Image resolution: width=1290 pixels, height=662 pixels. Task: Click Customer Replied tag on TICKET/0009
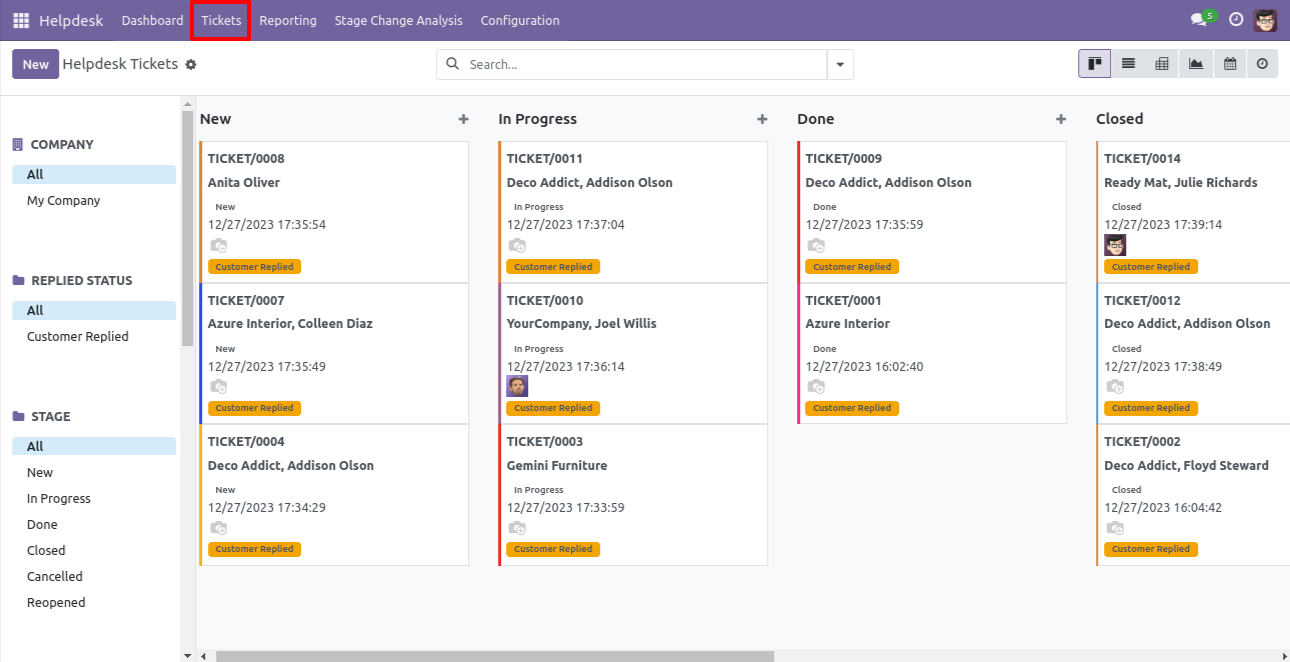(852, 267)
